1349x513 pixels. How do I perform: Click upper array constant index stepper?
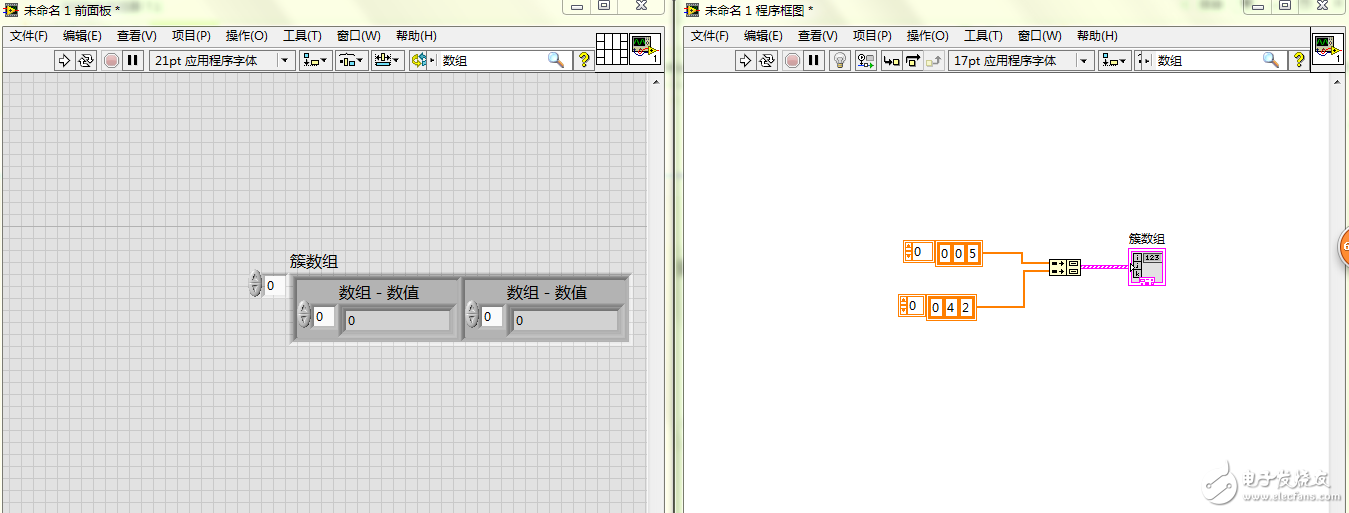click(908, 252)
